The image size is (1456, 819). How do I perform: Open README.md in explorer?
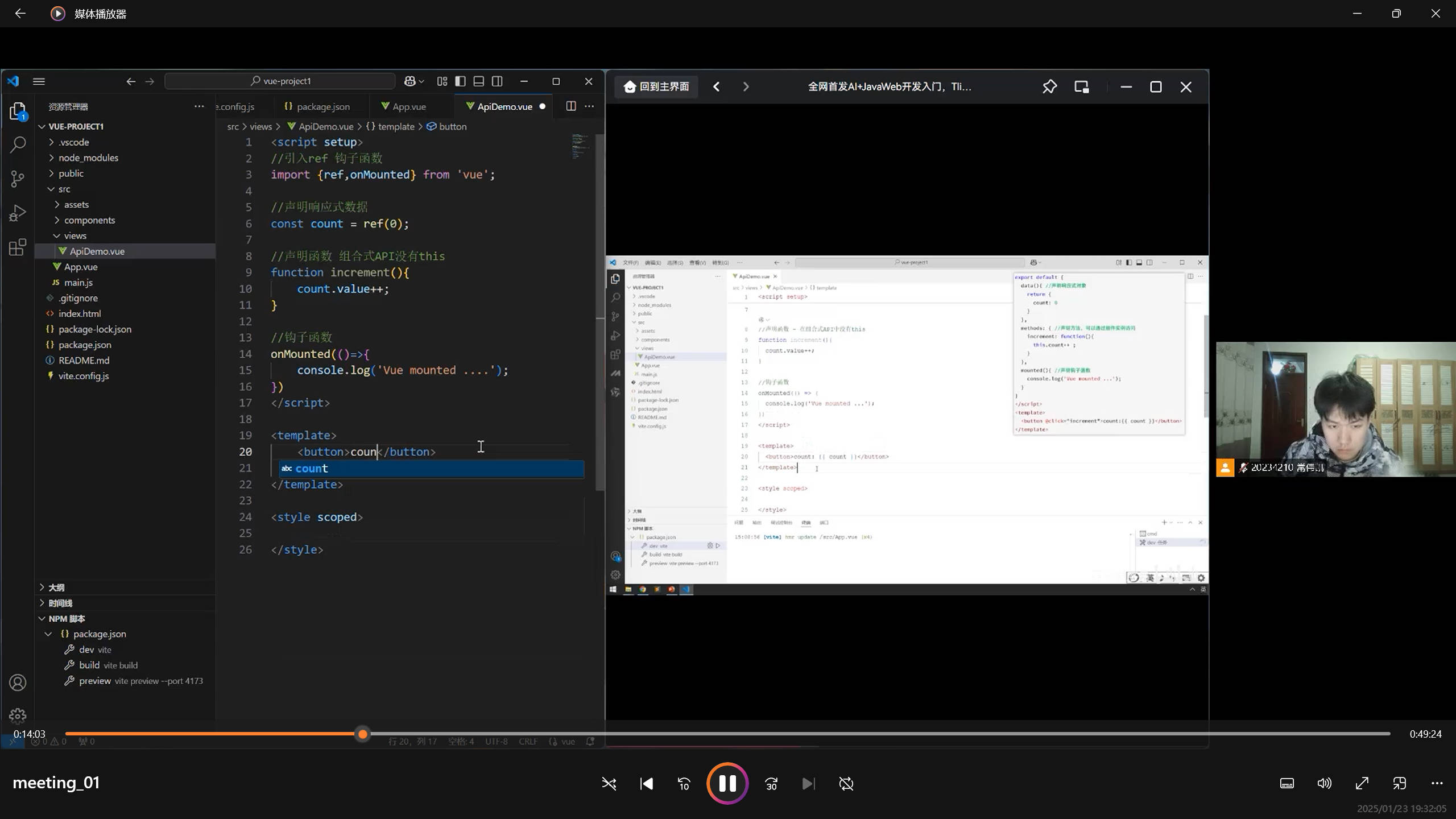[x=125, y=361]
